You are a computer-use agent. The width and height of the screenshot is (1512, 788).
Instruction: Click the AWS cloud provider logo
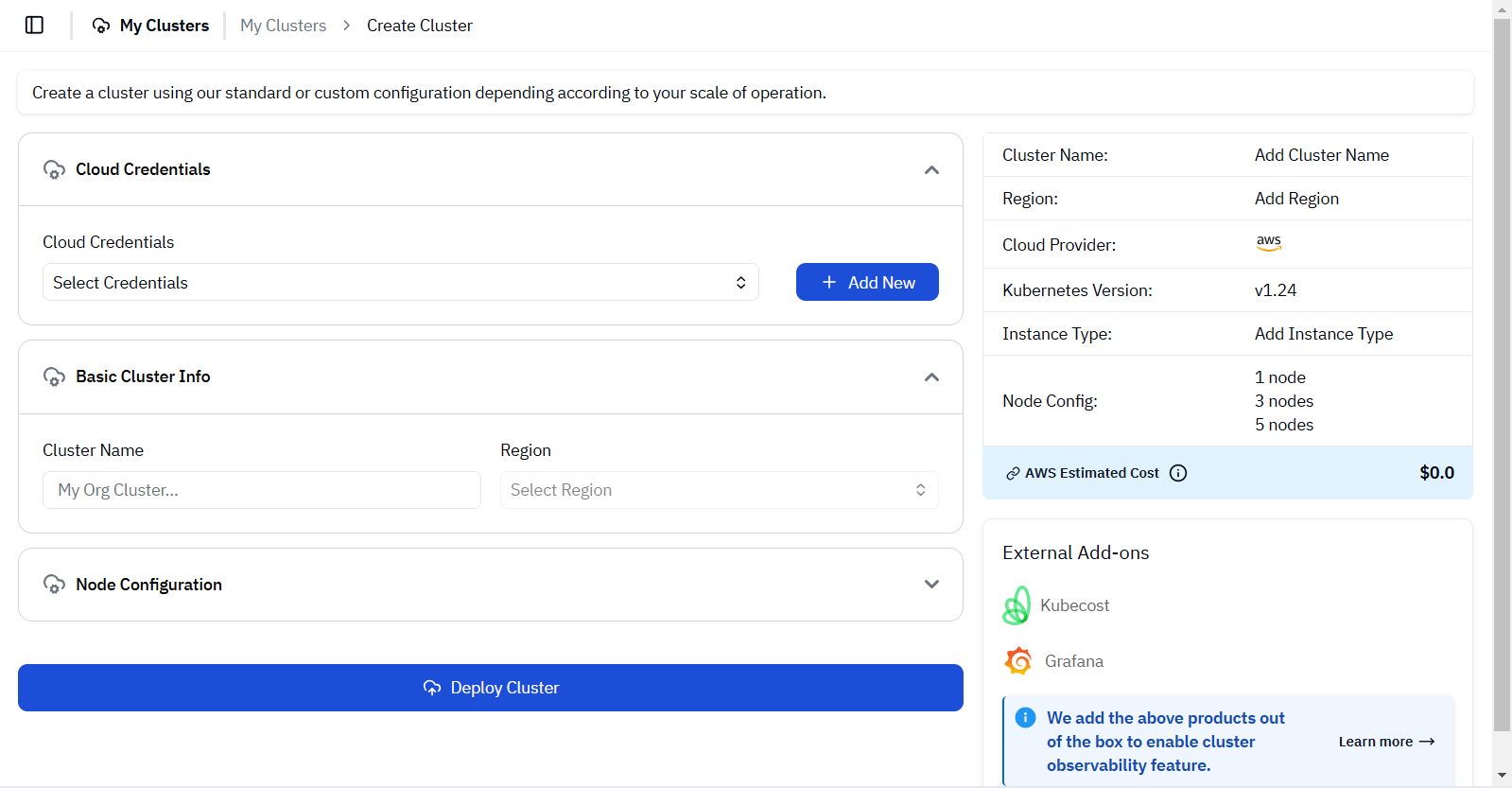click(1269, 243)
